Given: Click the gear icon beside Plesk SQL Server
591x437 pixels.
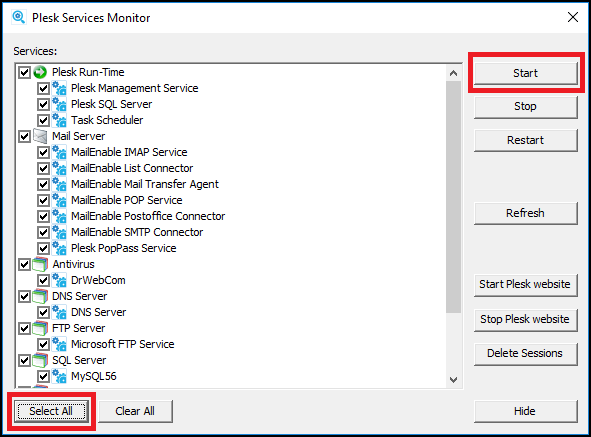Looking at the screenshot, I should (59, 104).
